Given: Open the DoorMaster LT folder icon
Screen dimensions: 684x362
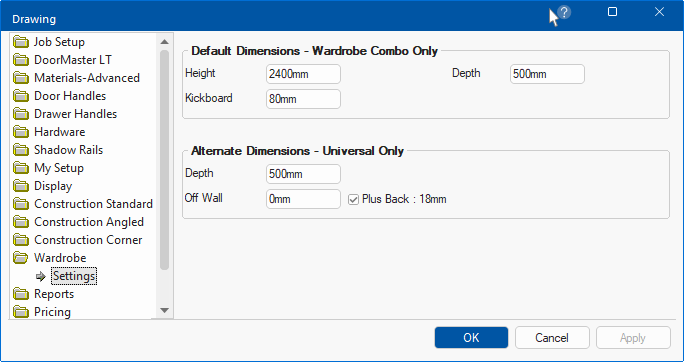Looking at the screenshot, I should [21, 60].
